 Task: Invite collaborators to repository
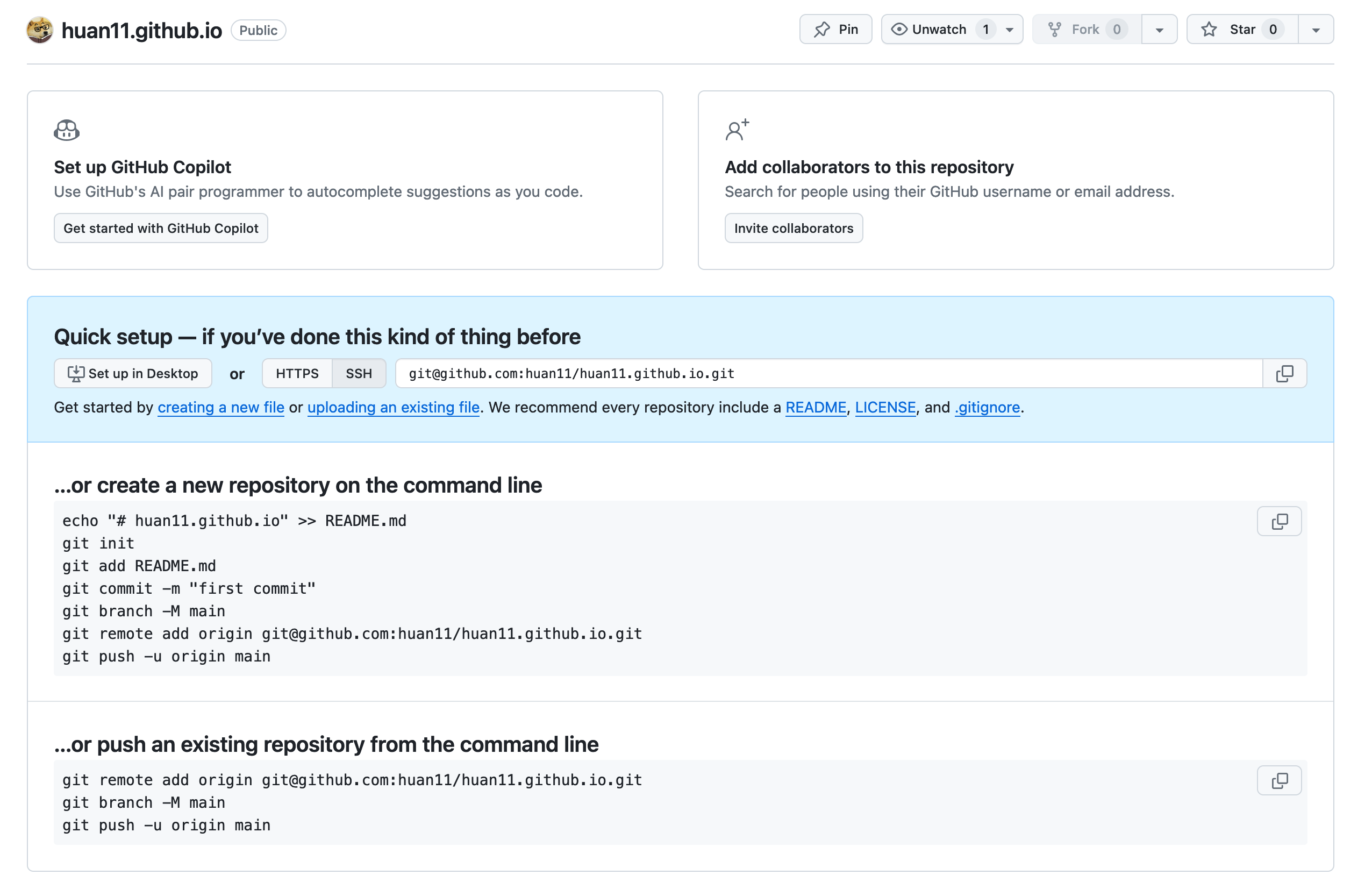(x=794, y=228)
